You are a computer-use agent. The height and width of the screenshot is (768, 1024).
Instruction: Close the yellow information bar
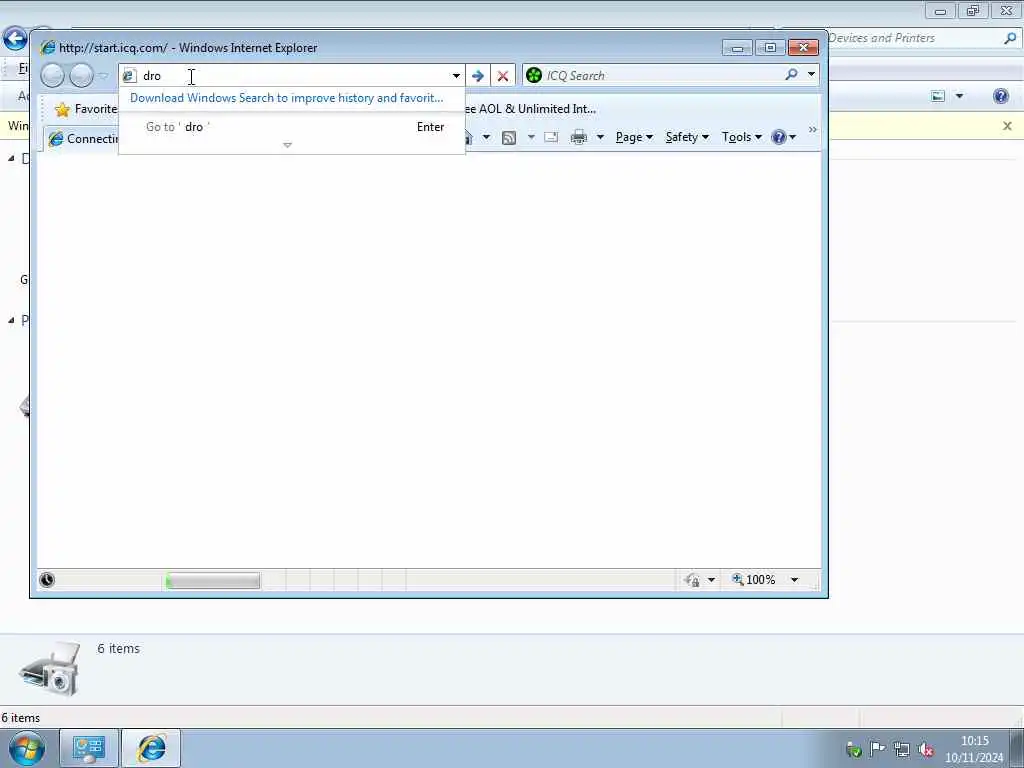click(1007, 126)
